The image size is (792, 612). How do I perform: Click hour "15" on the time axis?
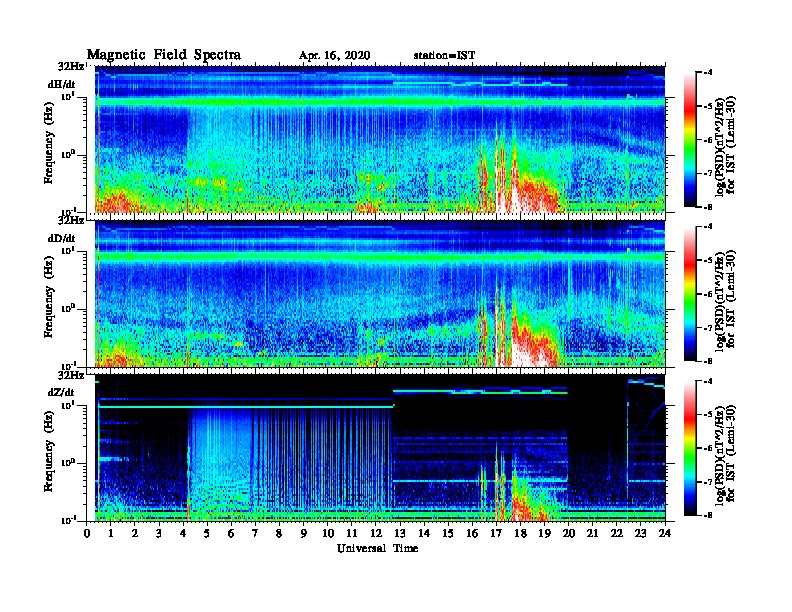click(x=448, y=533)
